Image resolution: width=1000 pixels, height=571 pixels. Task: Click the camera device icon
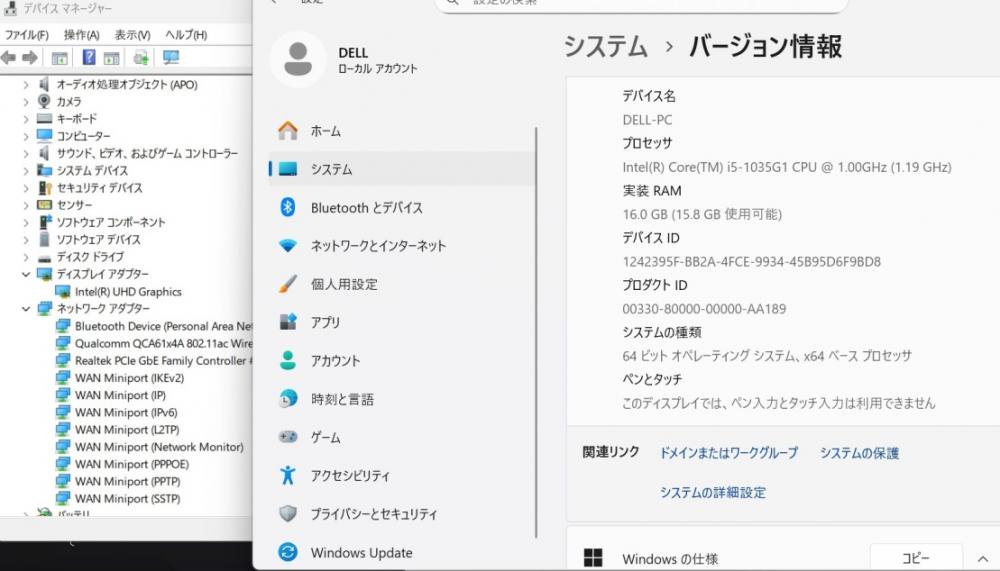point(44,101)
